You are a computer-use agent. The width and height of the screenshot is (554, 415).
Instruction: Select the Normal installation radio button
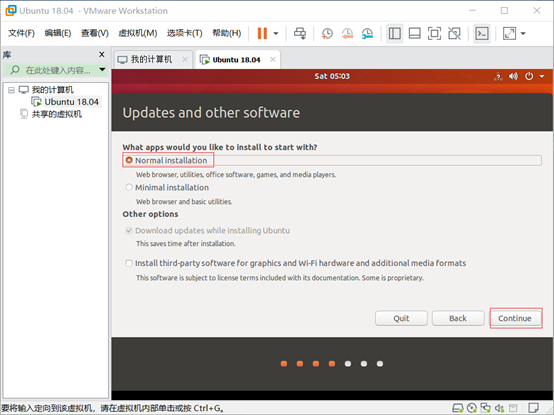click(129, 160)
